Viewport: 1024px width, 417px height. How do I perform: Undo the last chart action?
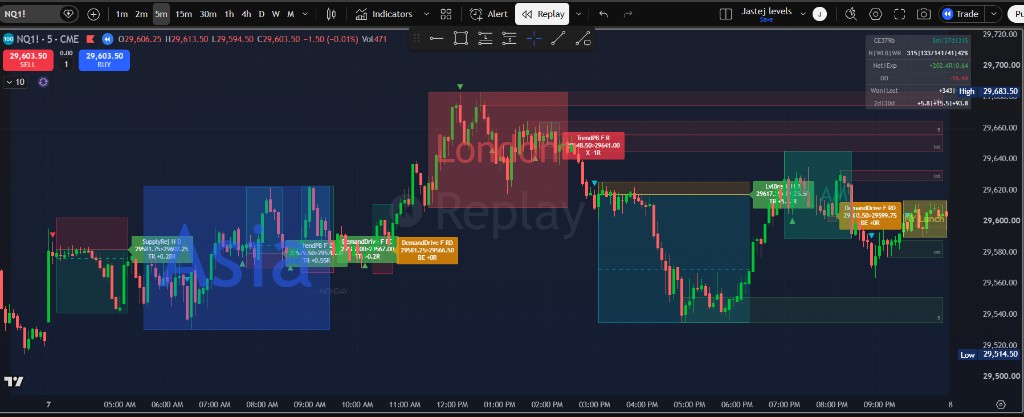(x=603, y=14)
